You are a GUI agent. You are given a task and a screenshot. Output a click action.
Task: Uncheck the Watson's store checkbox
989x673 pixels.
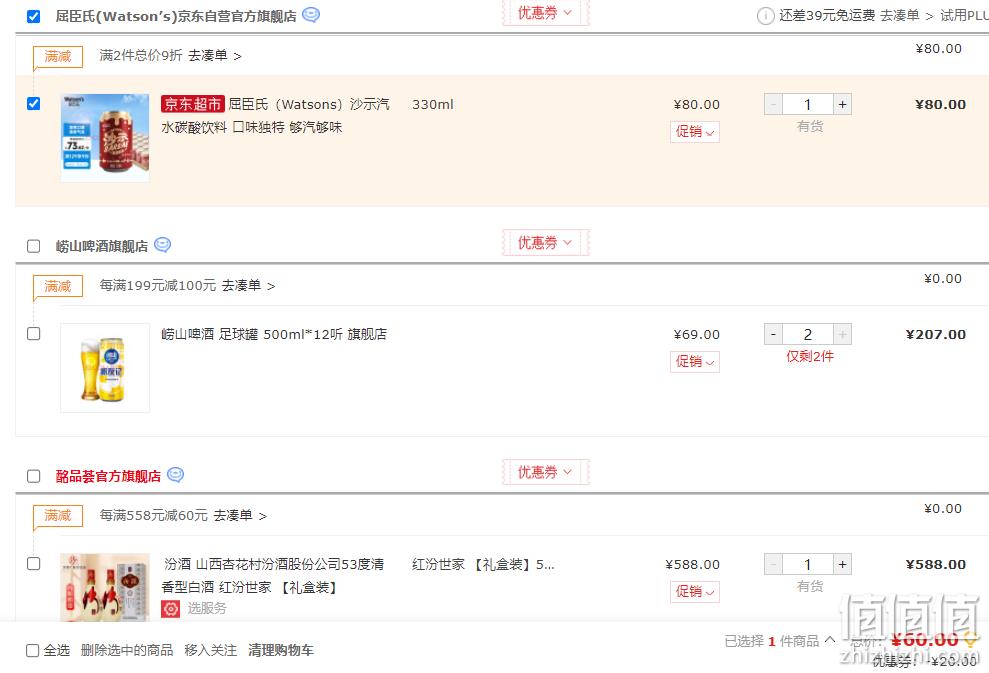pos(34,16)
